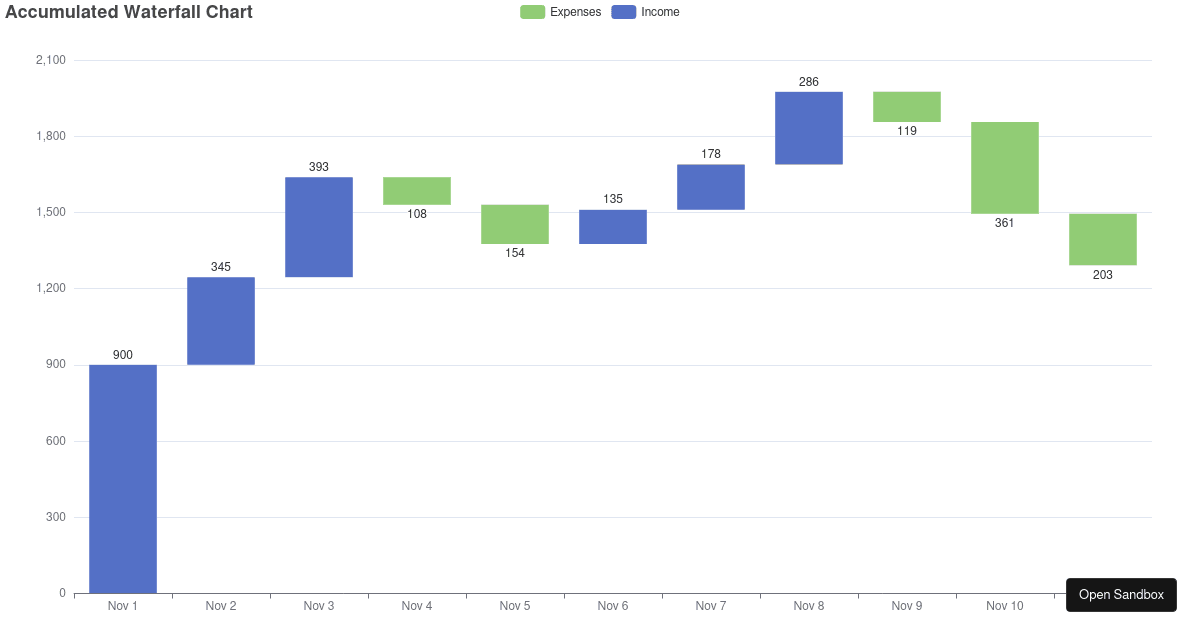Screen dimensions: 1200x630
Task: Toggle the Income legend item
Action: [x=662, y=12]
